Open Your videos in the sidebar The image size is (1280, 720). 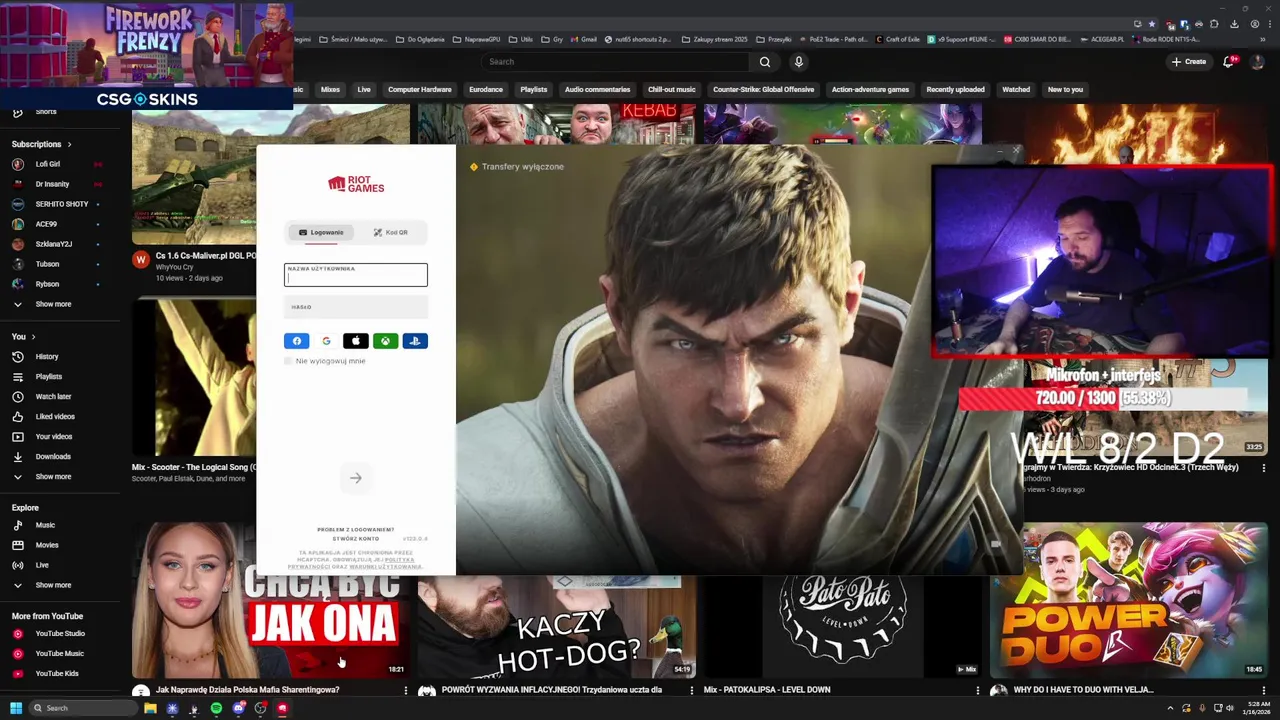[x=60, y=437]
